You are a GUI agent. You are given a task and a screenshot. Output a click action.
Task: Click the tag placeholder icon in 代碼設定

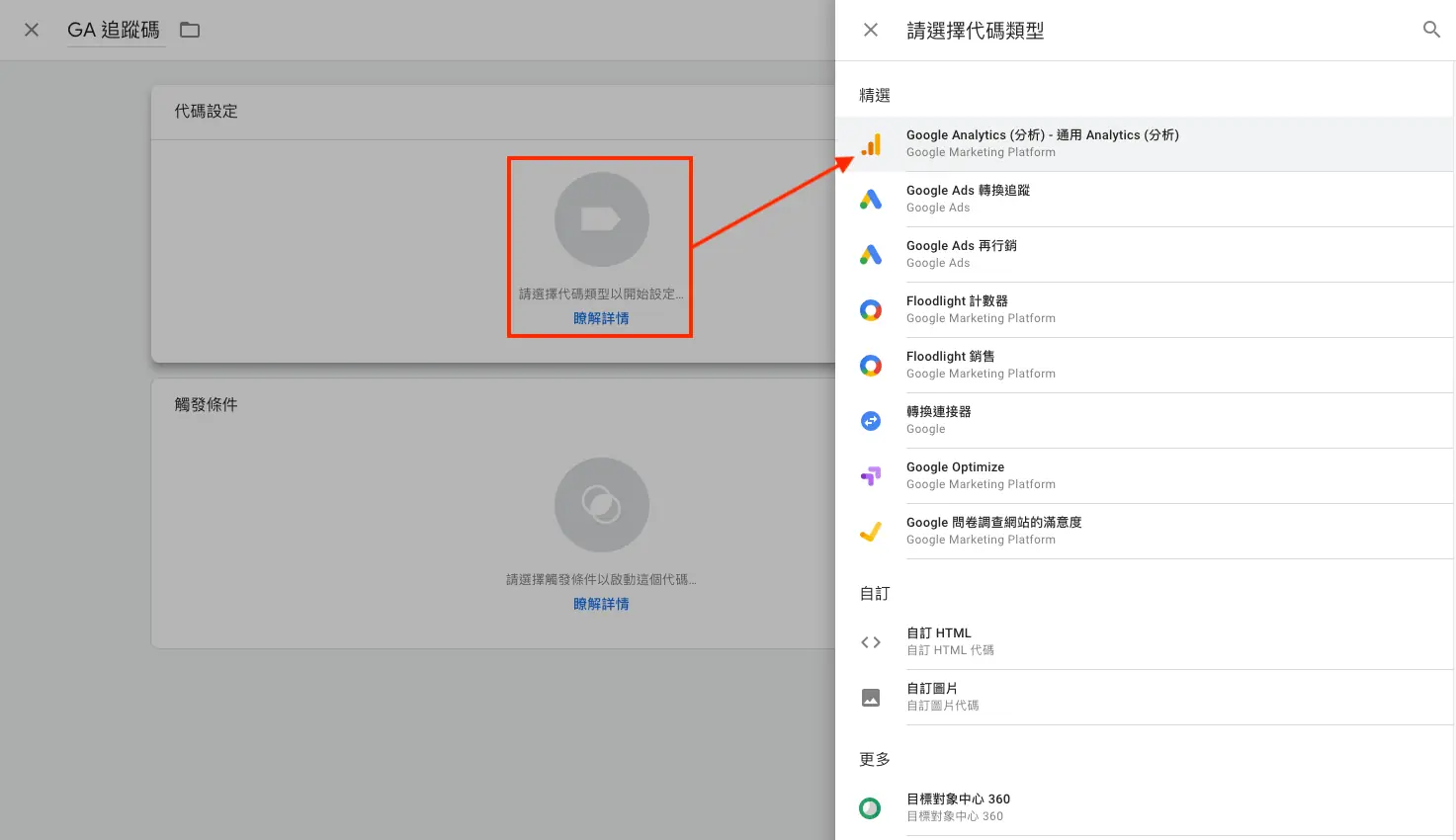[x=602, y=219]
